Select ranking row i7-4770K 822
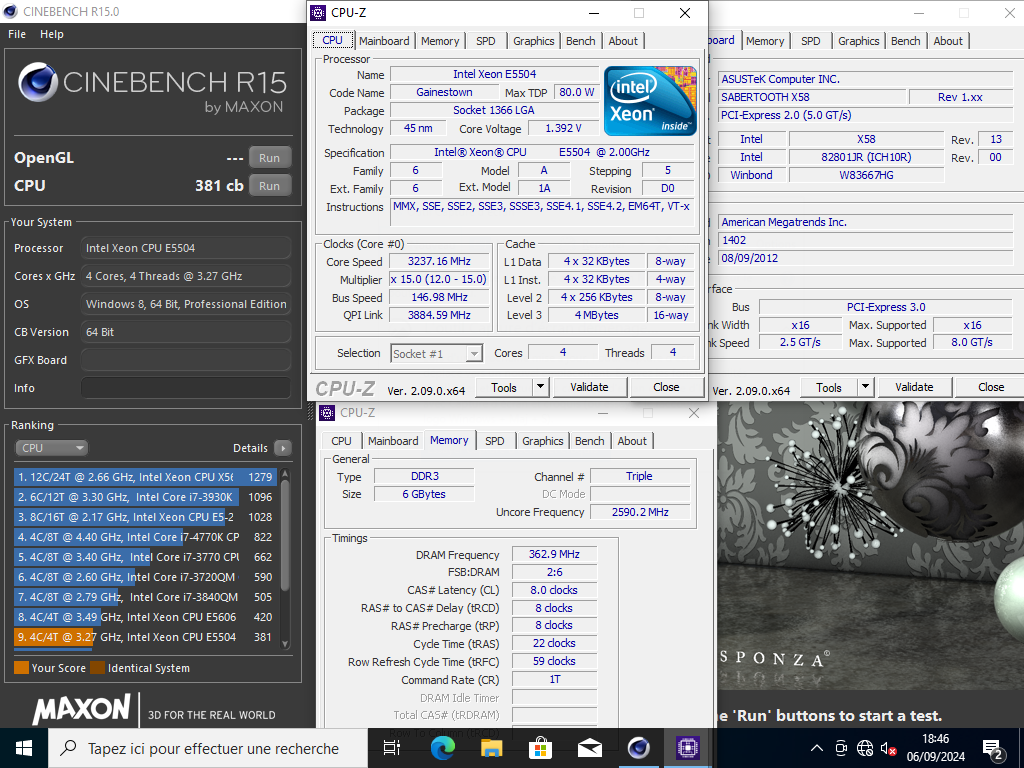The image size is (1024, 768). pos(146,537)
